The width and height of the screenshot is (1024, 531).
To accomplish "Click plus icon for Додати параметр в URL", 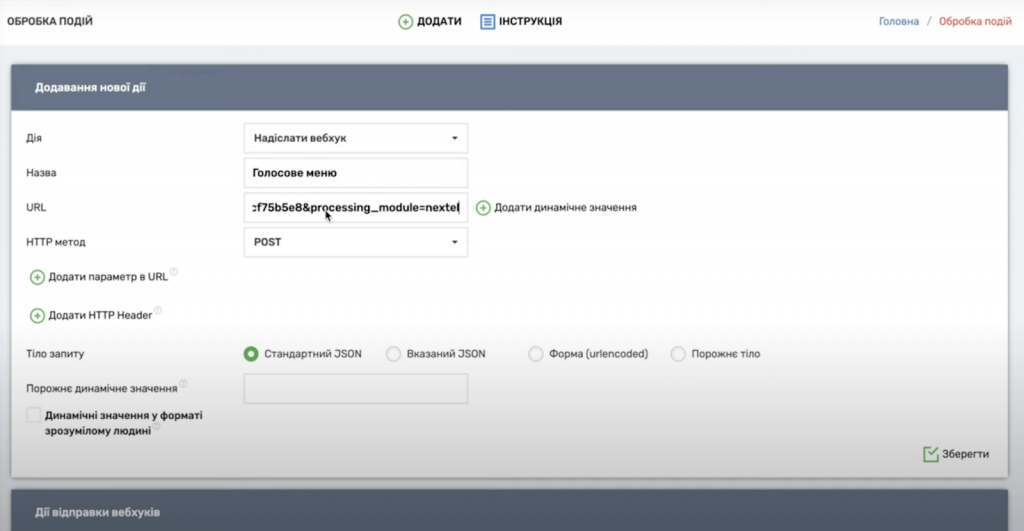I will [x=38, y=277].
